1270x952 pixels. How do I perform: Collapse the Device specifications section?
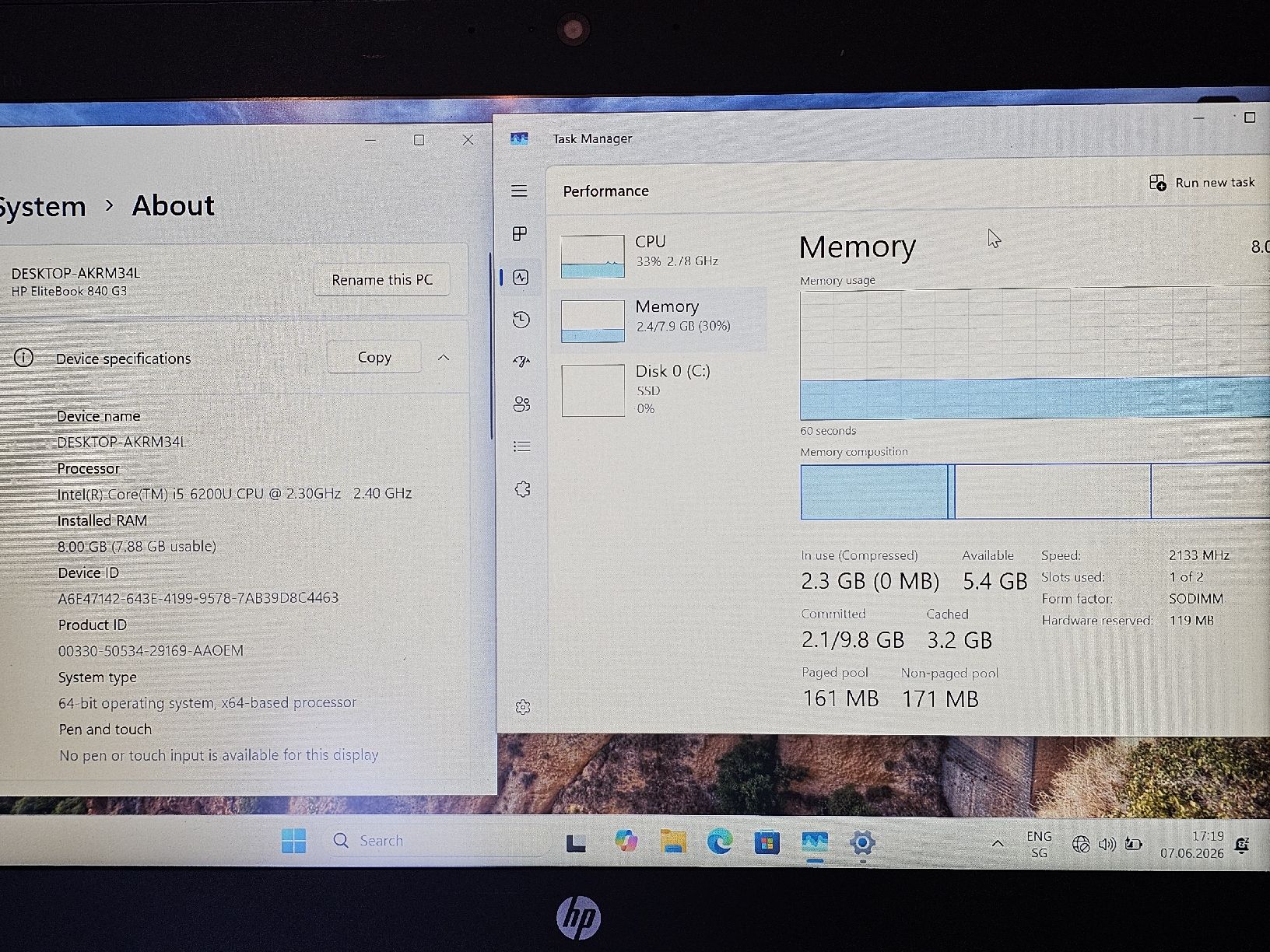click(444, 358)
